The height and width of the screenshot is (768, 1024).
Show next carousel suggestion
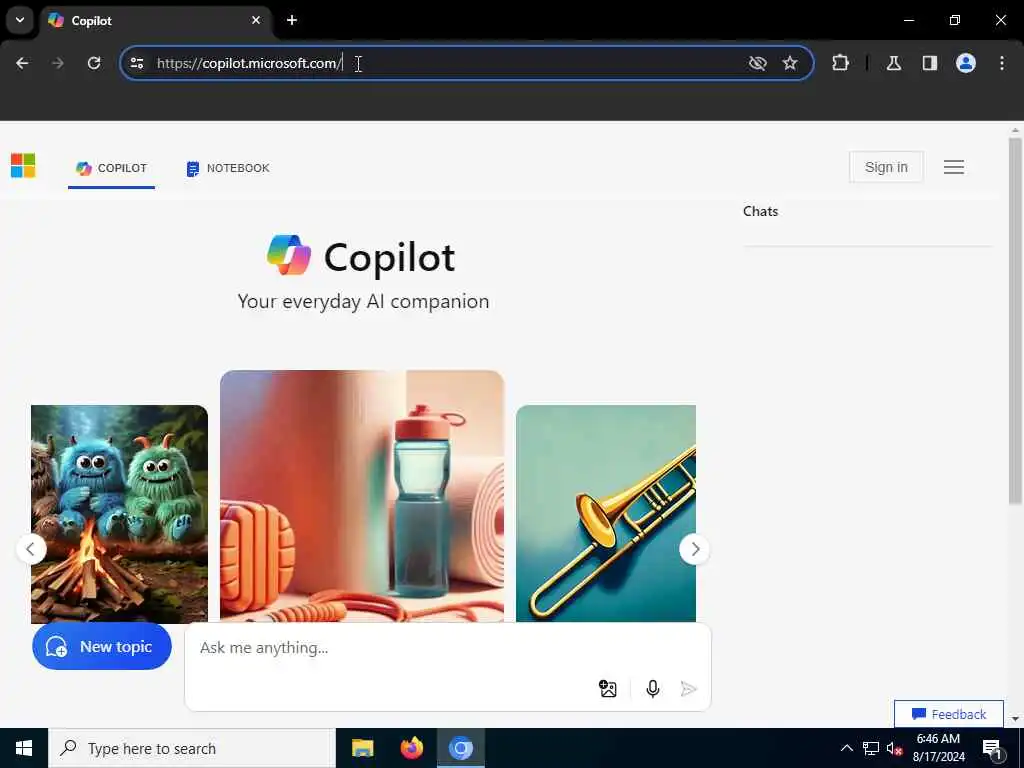695,549
